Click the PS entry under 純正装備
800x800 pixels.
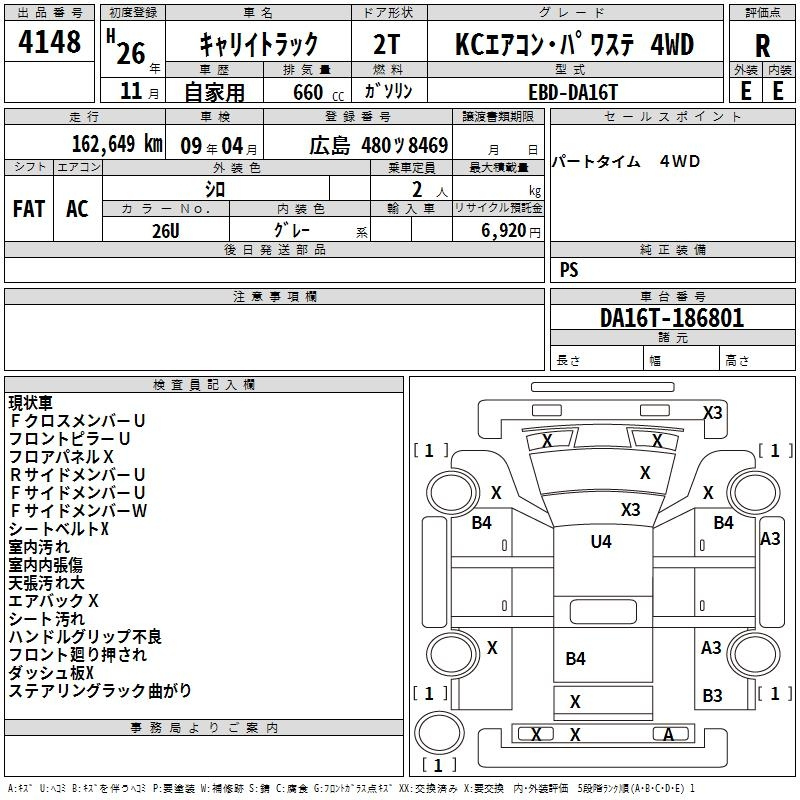569,270
